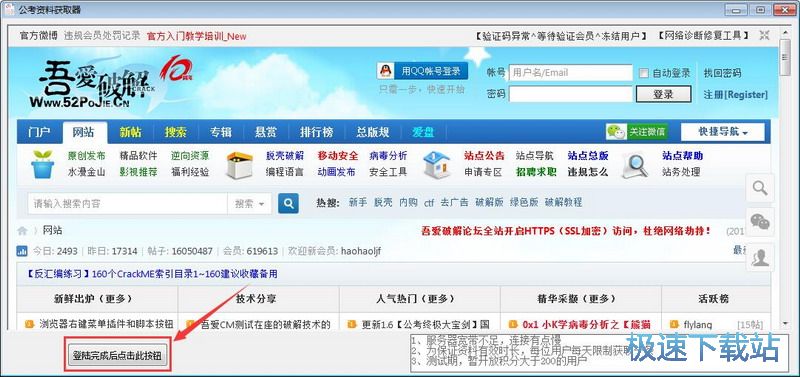The height and width of the screenshot is (377, 800).
Task: Open the 脱壳破解 section link
Action: point(285,156)
